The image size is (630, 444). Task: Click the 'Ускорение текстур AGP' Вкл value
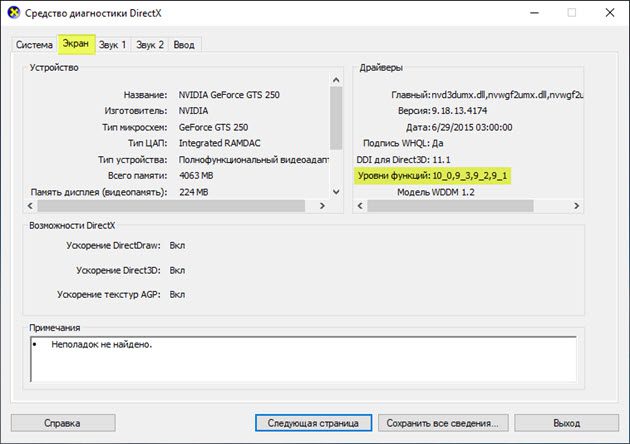point(177,295)
